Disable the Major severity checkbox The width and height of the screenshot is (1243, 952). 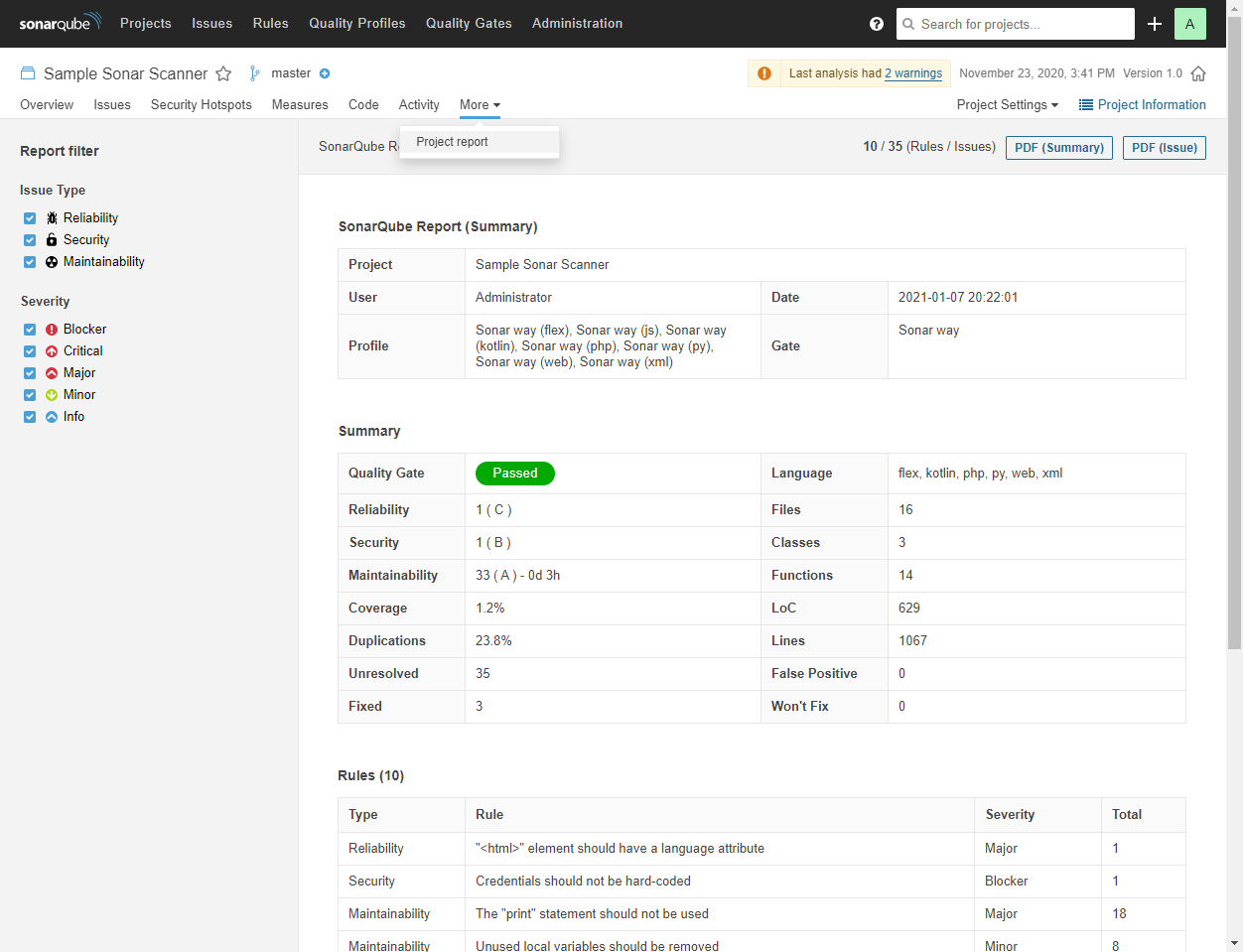(30, 373)
